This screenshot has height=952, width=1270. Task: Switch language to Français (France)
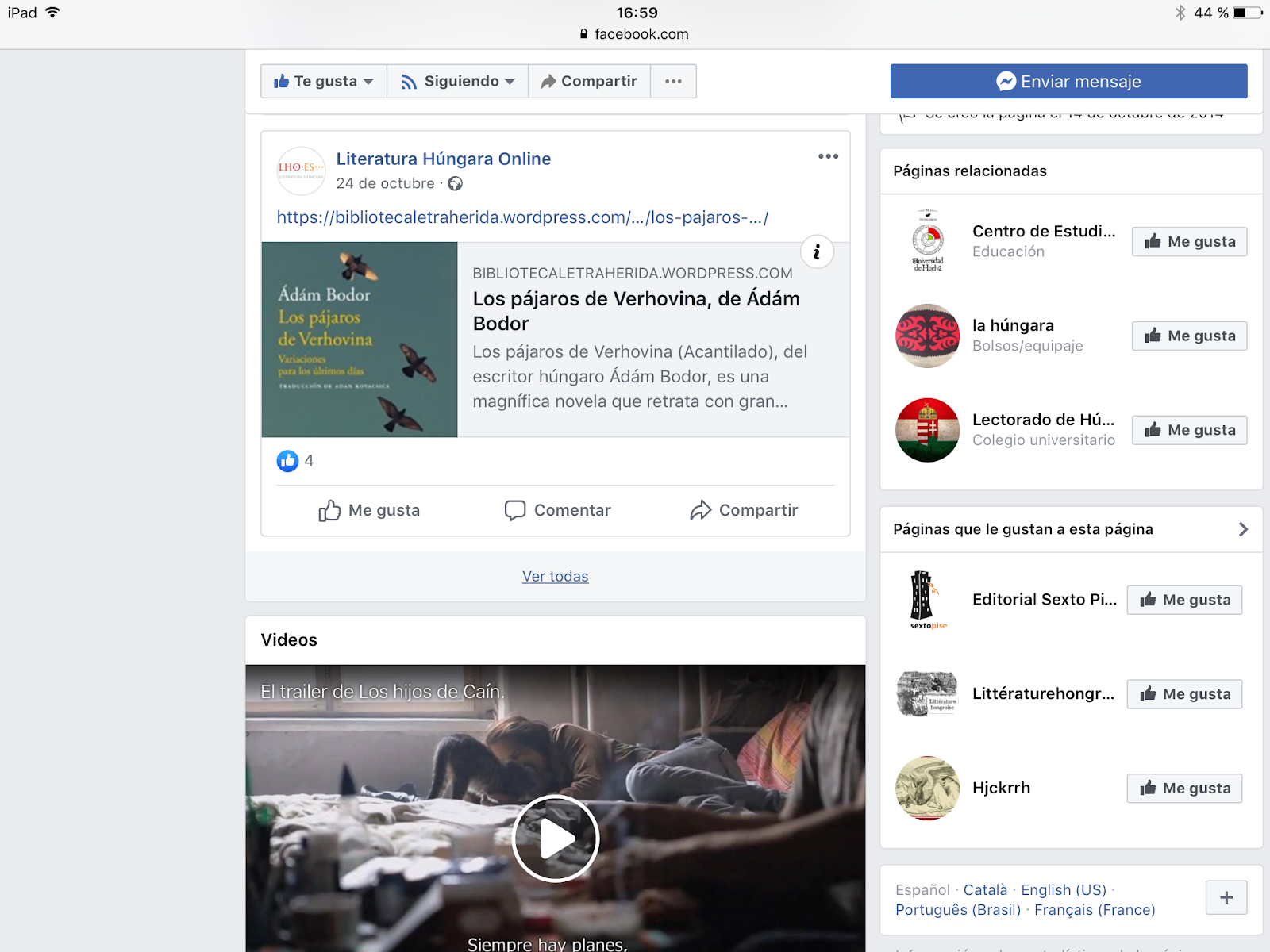click(x=1095, y=910)
